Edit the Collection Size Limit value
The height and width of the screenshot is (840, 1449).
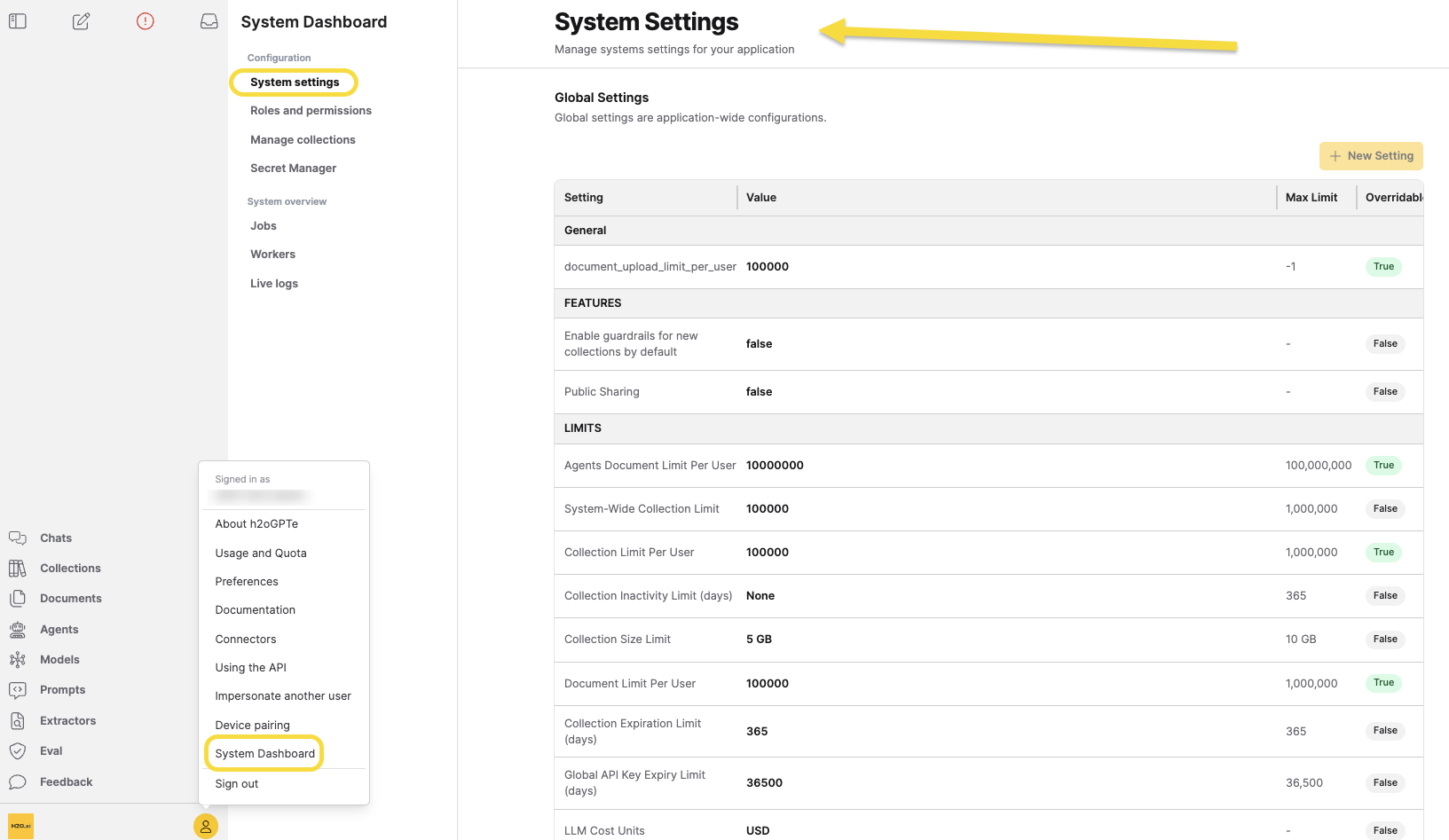tap(759, 639)
